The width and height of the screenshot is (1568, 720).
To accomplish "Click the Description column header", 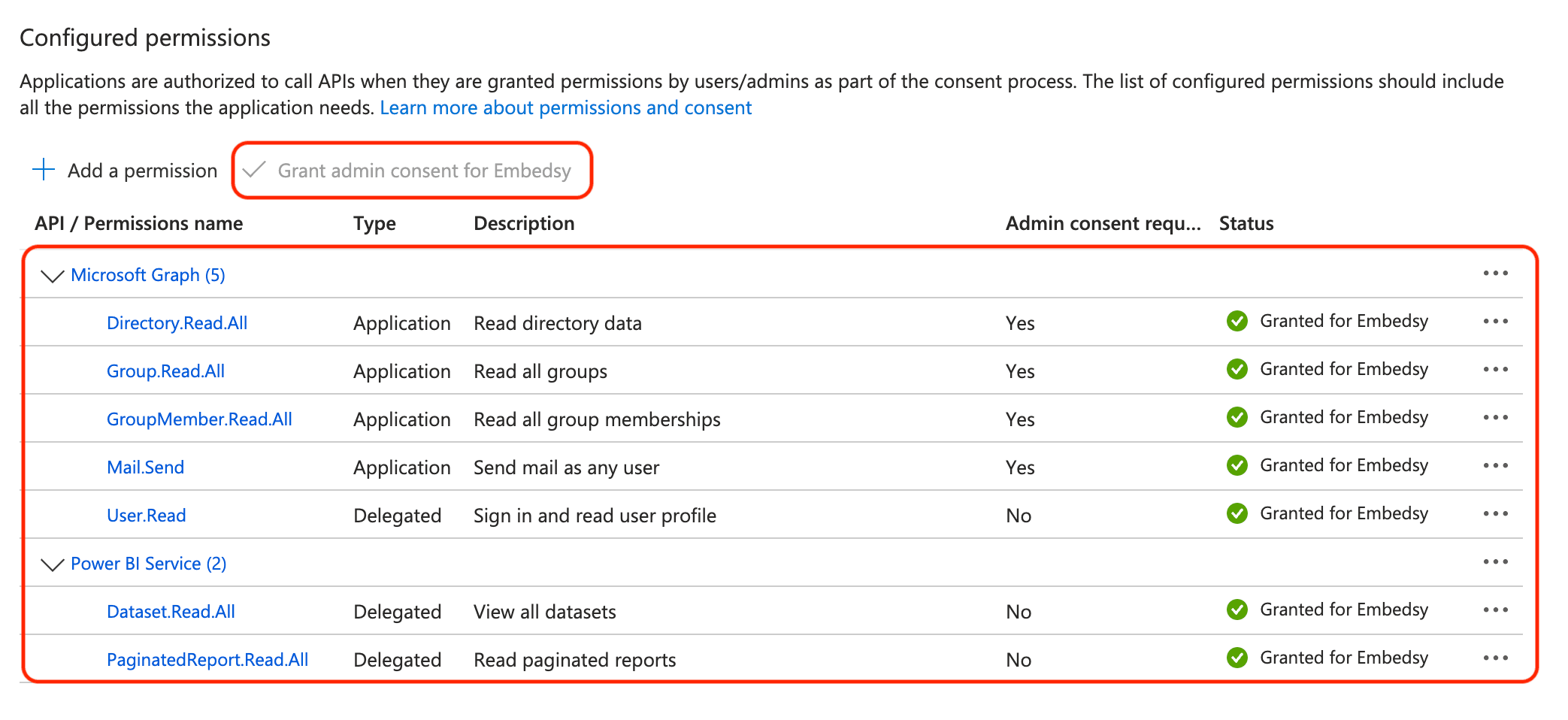I will click(x=524, y=223).
